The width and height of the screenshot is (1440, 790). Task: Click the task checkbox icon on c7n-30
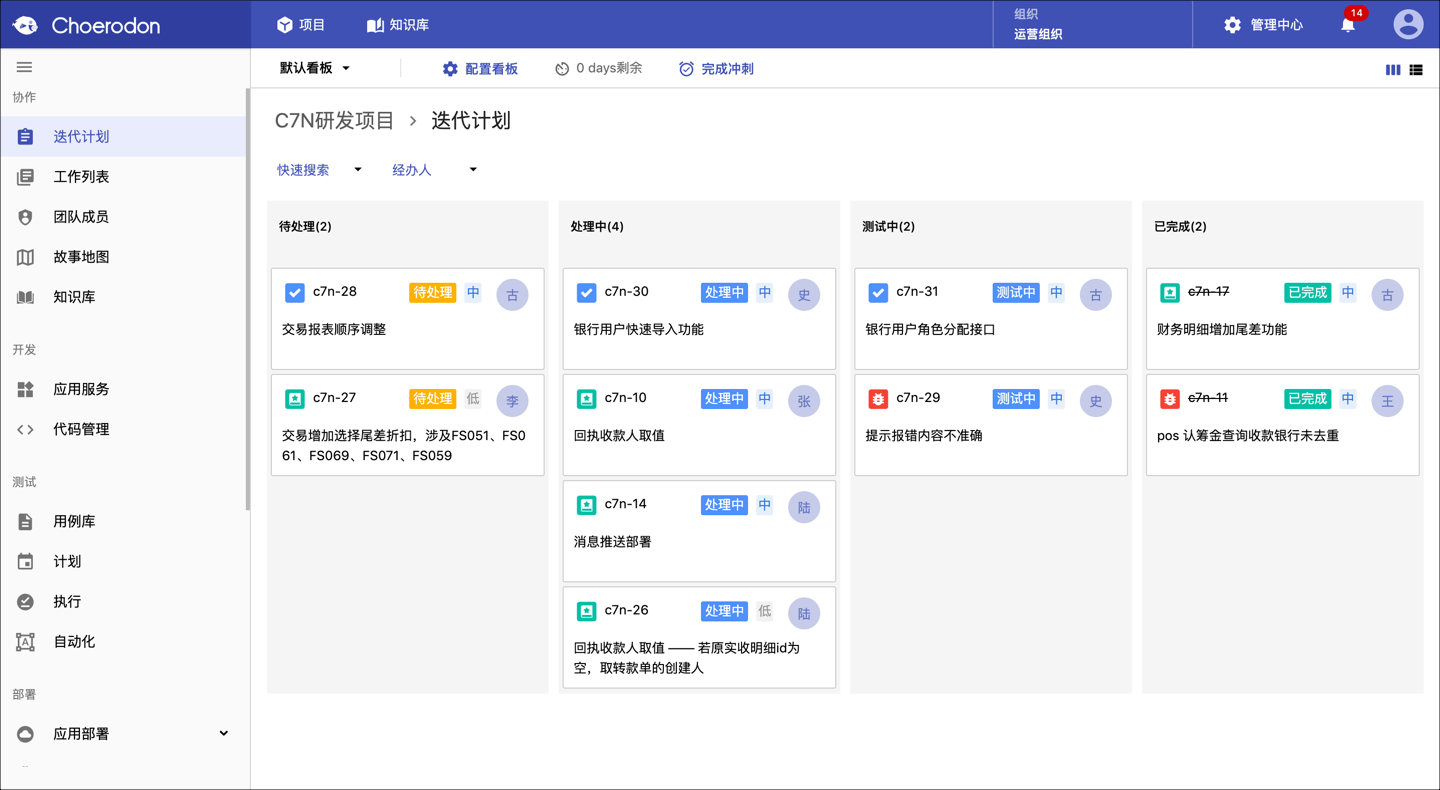587,293
